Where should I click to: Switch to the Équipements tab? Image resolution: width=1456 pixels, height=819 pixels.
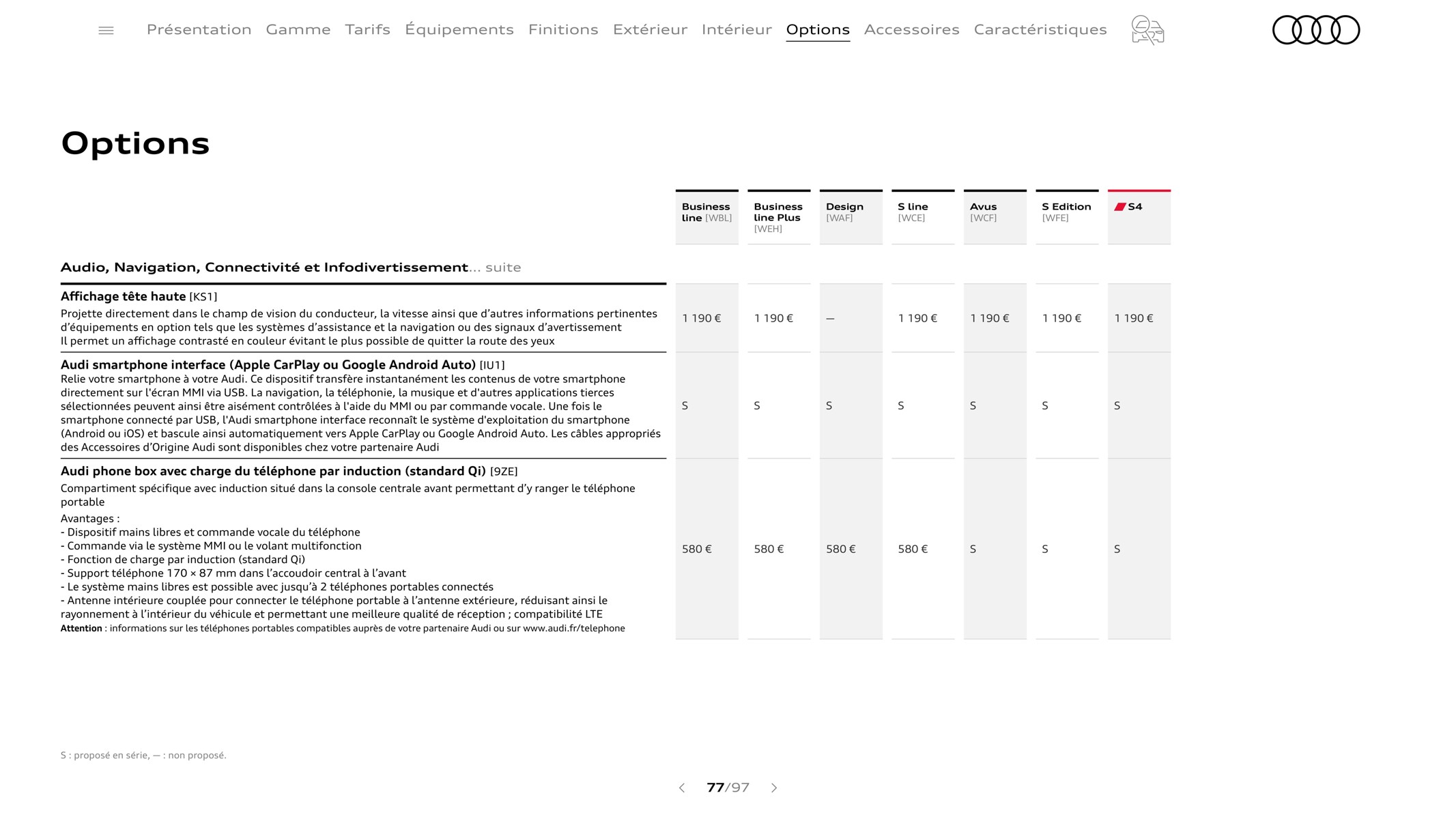pos(459,29)
